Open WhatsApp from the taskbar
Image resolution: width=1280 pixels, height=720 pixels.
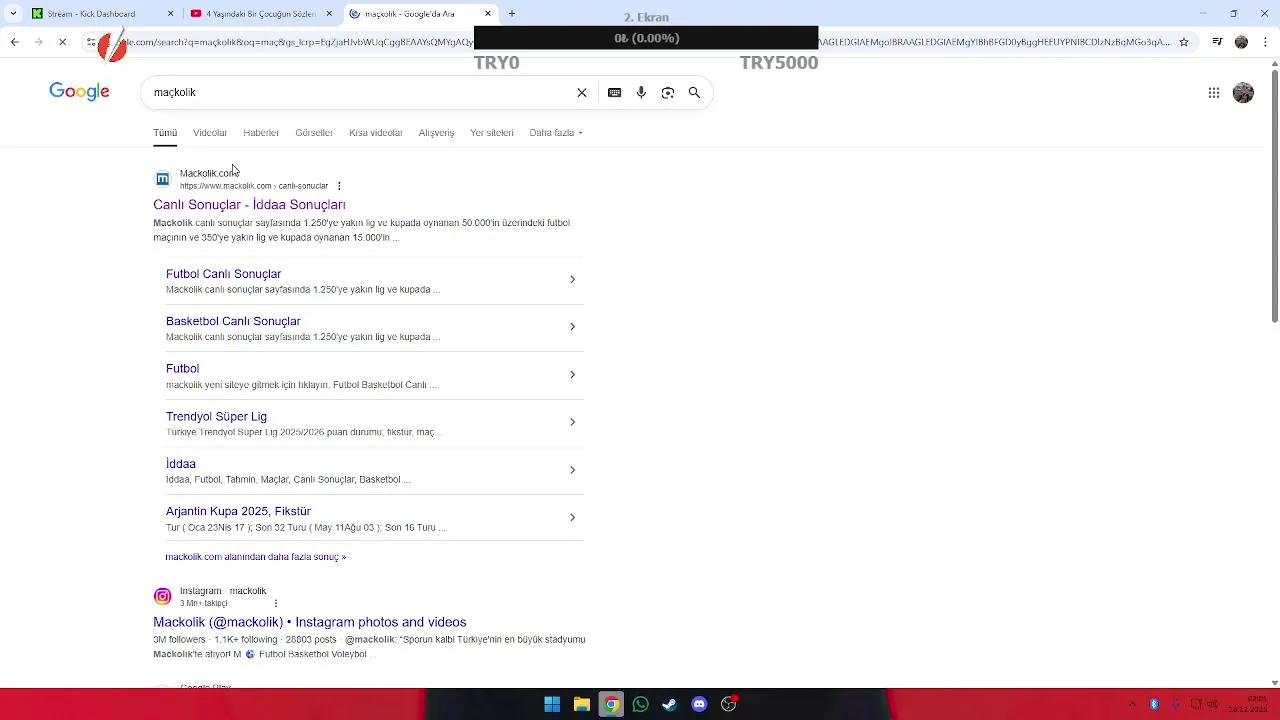(640, 704)
